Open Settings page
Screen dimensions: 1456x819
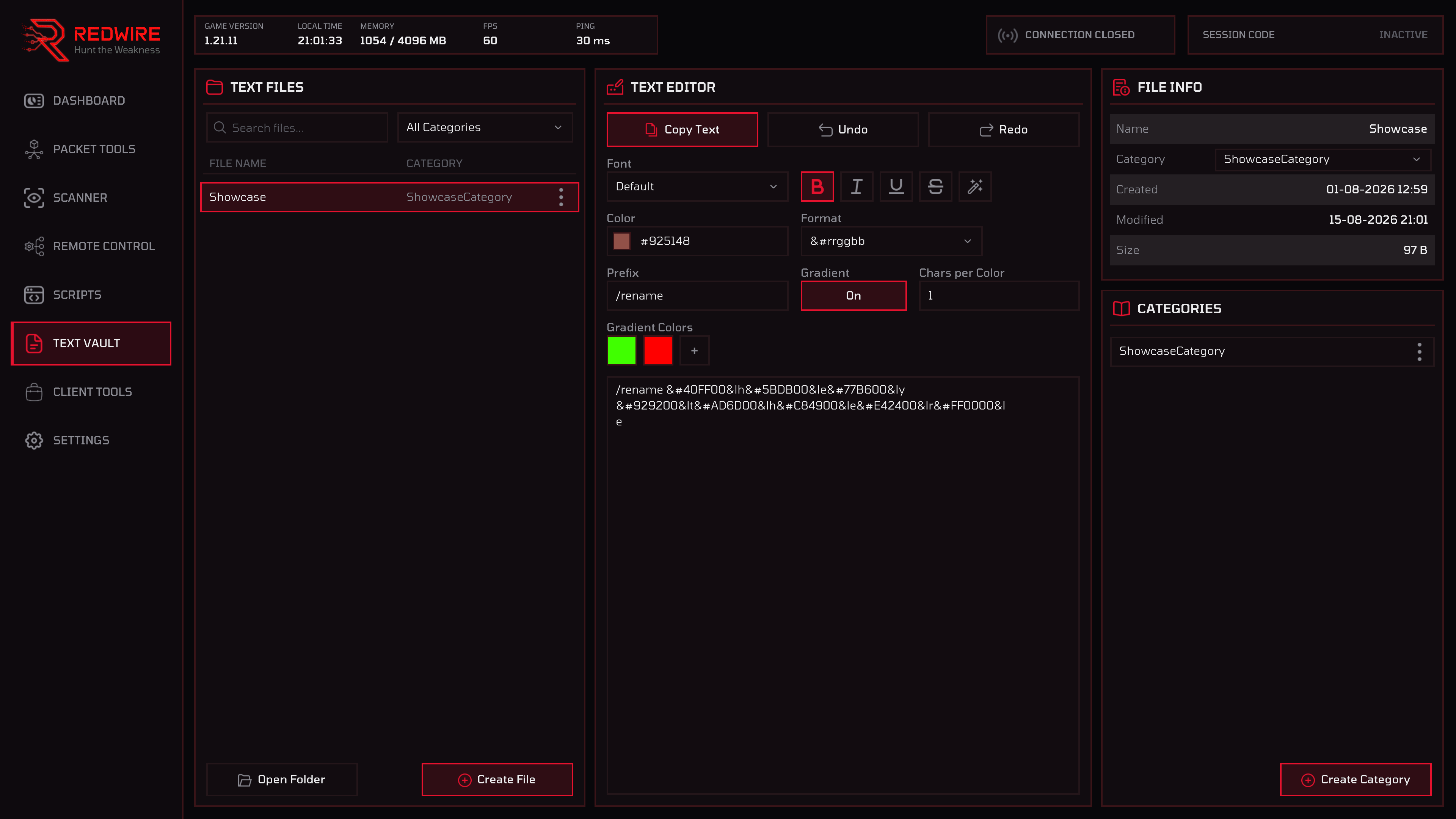coord(91,440)
